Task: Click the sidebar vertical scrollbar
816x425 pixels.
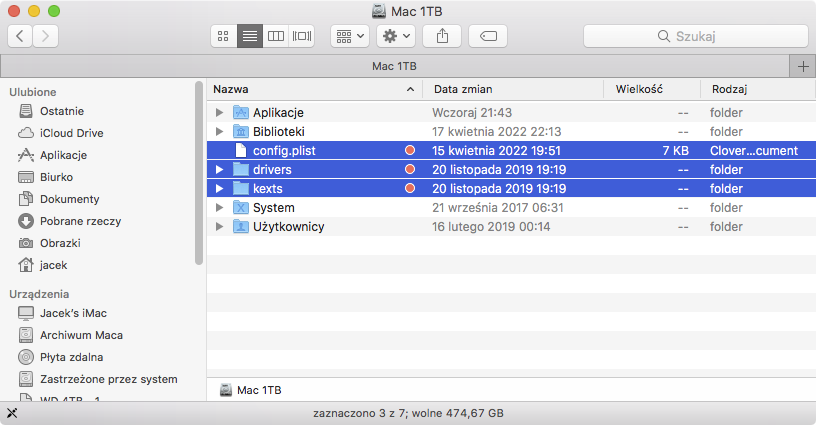Action: (199, 173)
